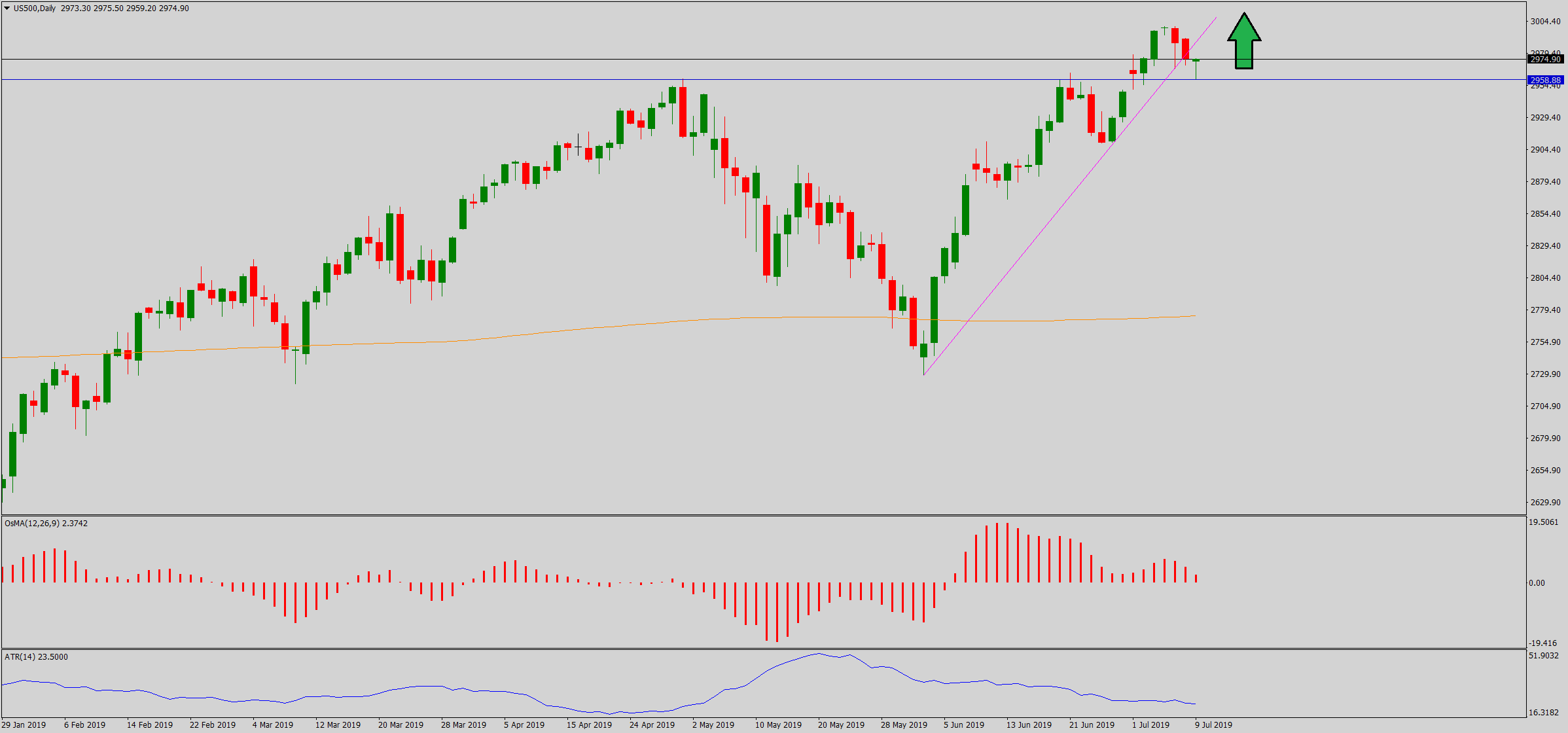1568x733 pixels.
Task: Select the black 2974.90 price tag
Action: pyautogui.click(x=1545, y=60)
